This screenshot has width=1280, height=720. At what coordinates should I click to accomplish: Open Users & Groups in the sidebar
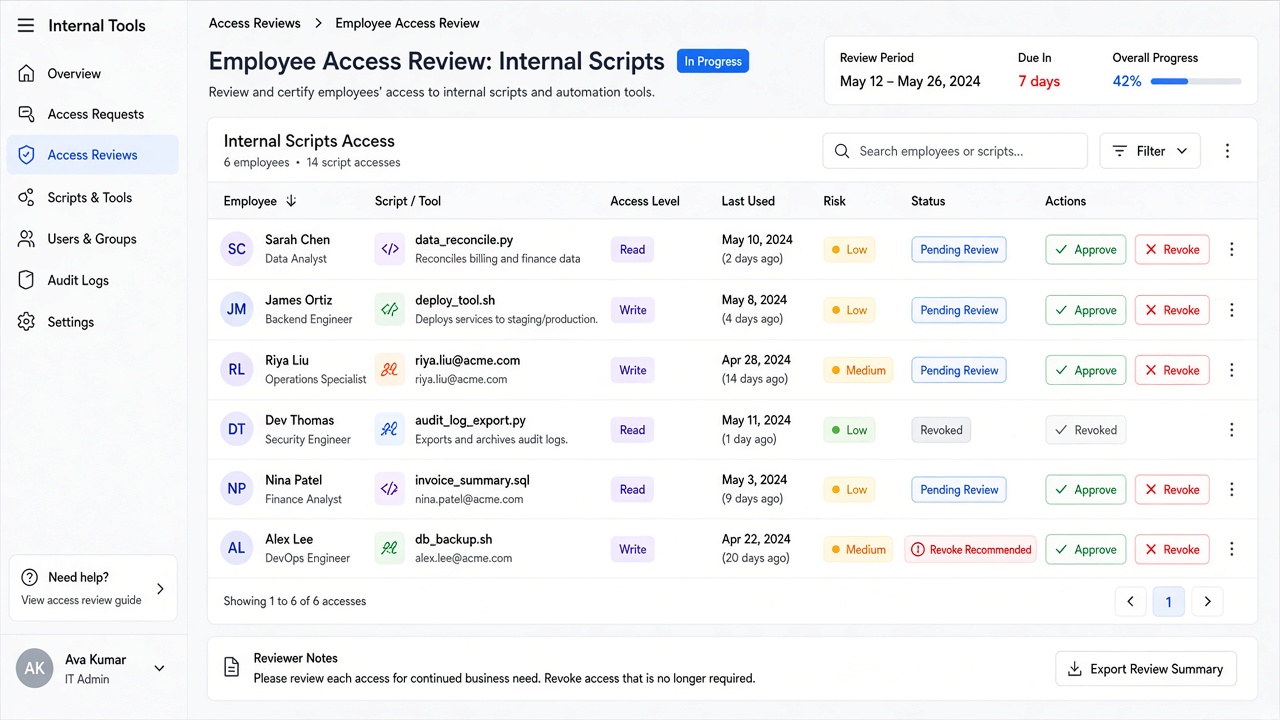point(93,239)
